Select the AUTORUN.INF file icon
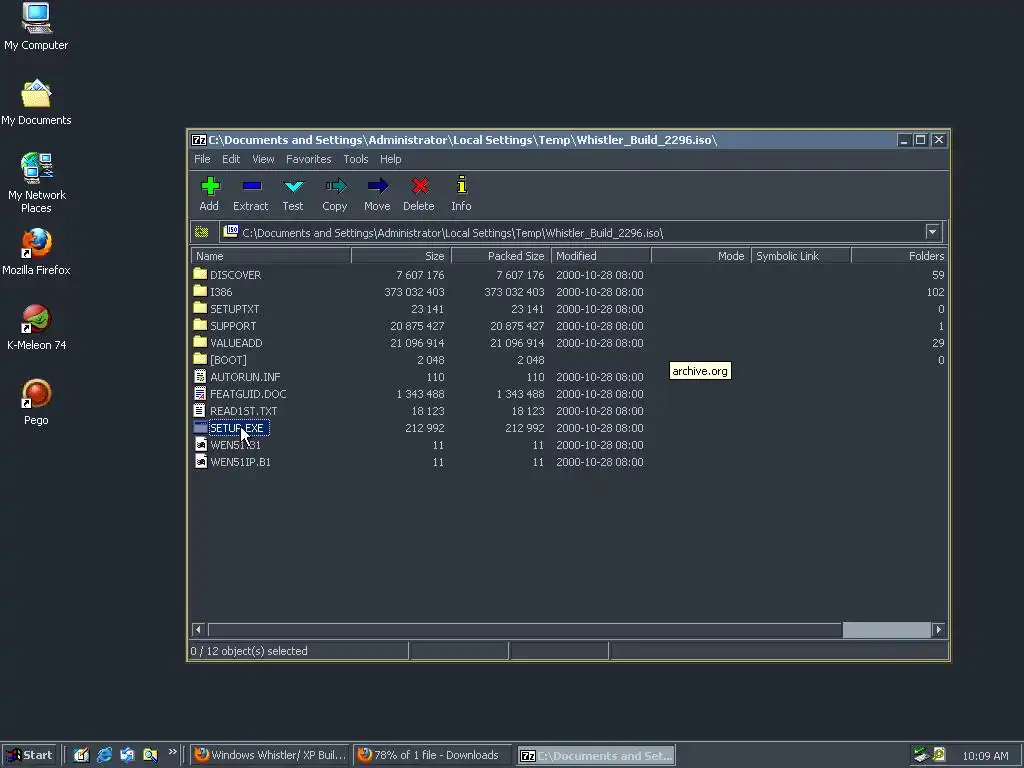This screenshot has height=768, width=1024. (x=200, y=376)
